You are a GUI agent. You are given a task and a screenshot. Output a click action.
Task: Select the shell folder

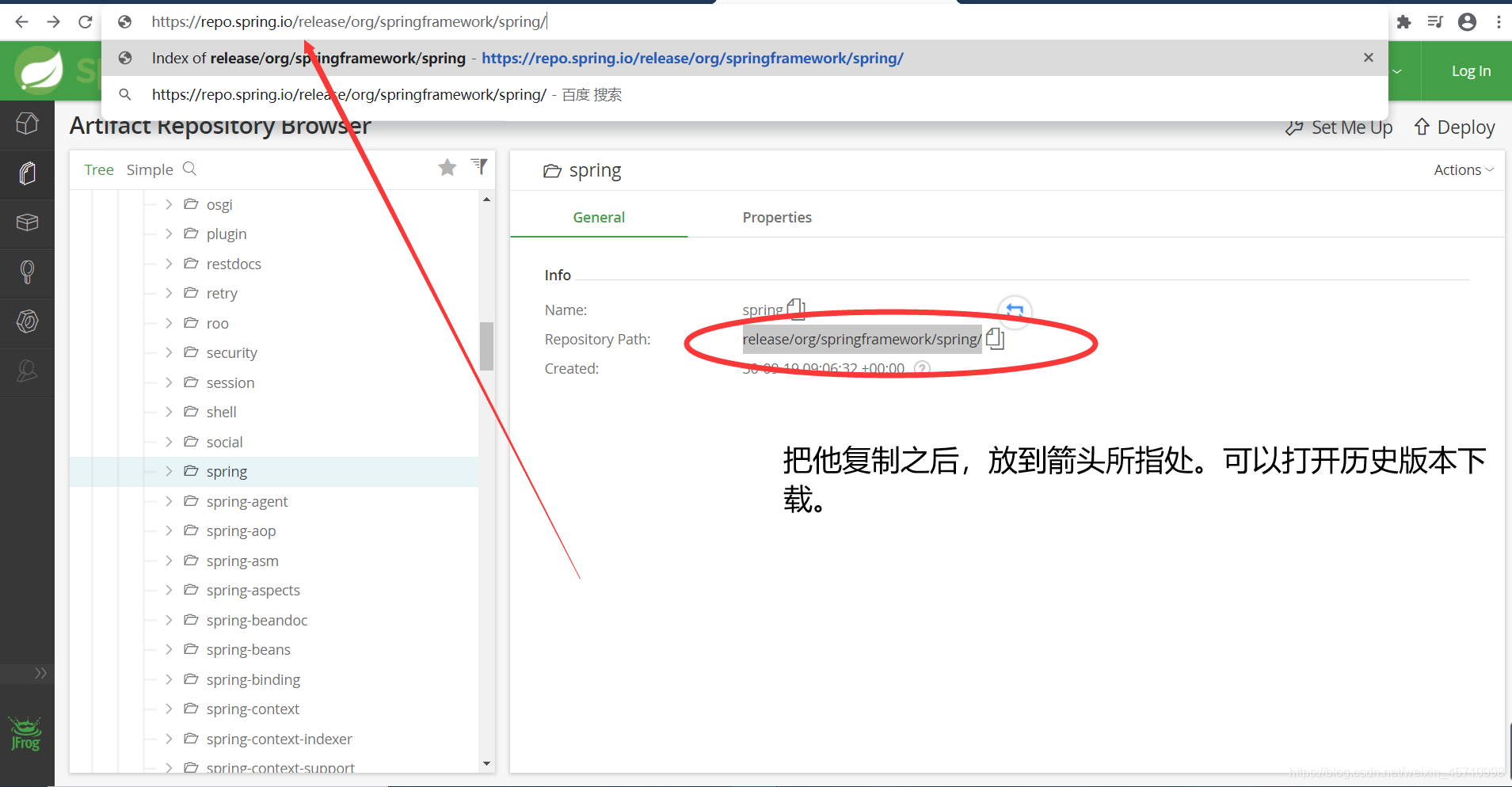click(221, 412)
